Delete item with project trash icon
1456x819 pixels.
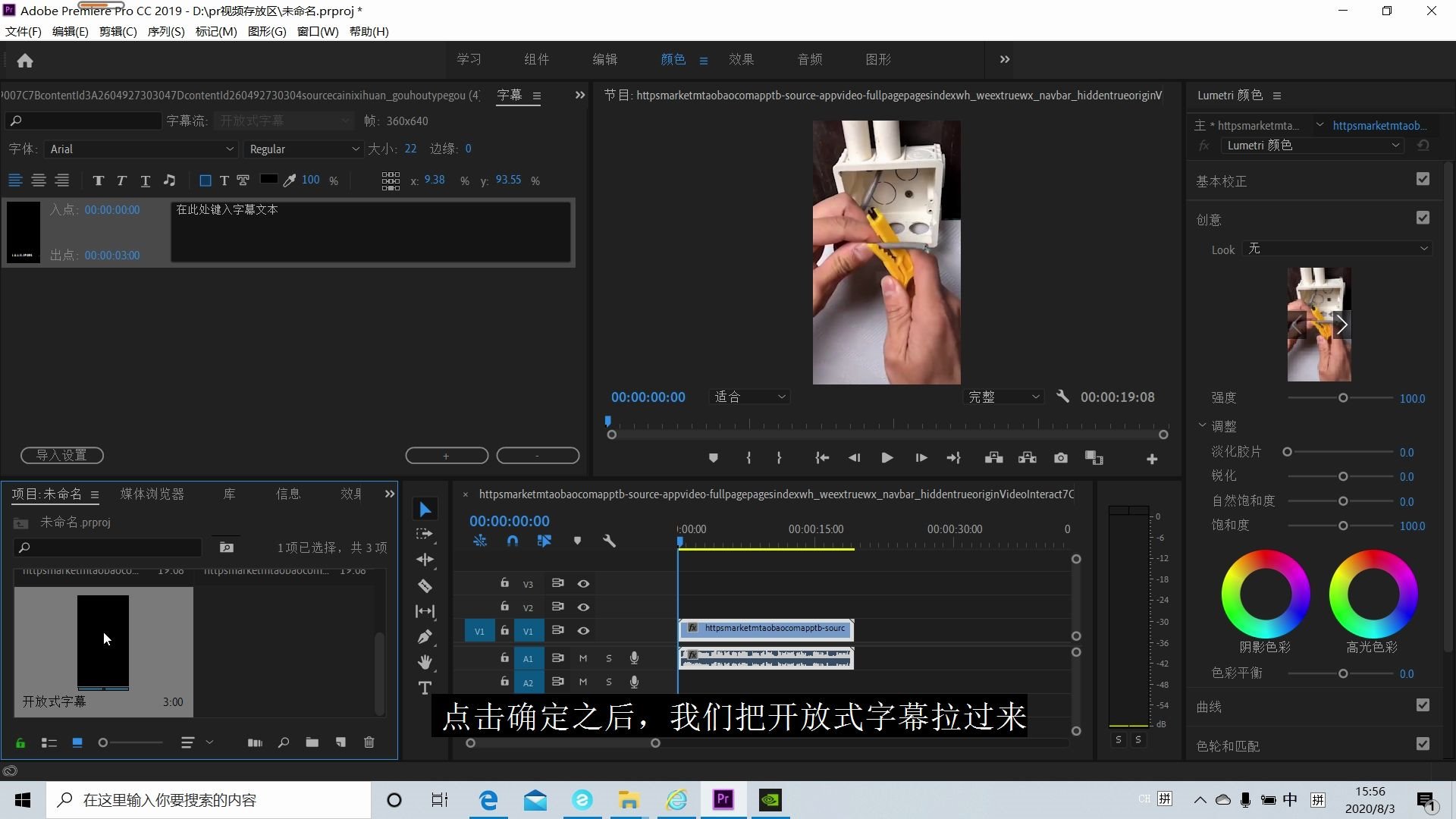(x=369, y=742)
